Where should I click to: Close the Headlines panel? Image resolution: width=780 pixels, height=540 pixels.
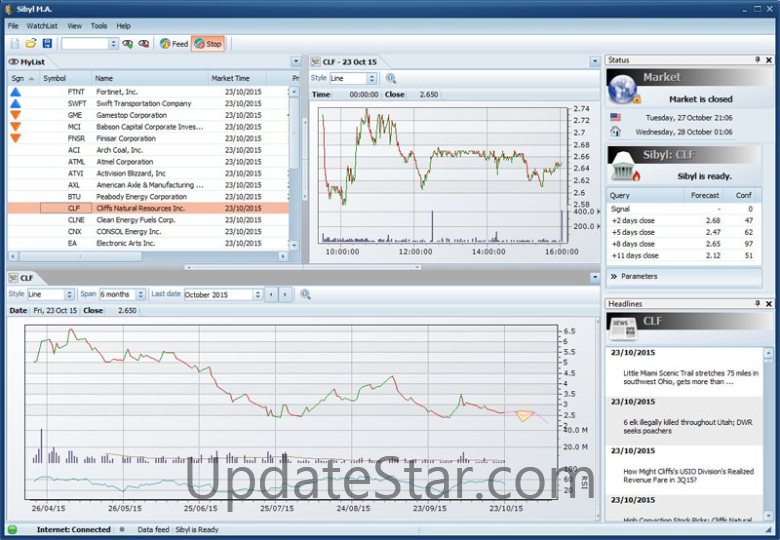pyautogui.click(x=769, y=303)
